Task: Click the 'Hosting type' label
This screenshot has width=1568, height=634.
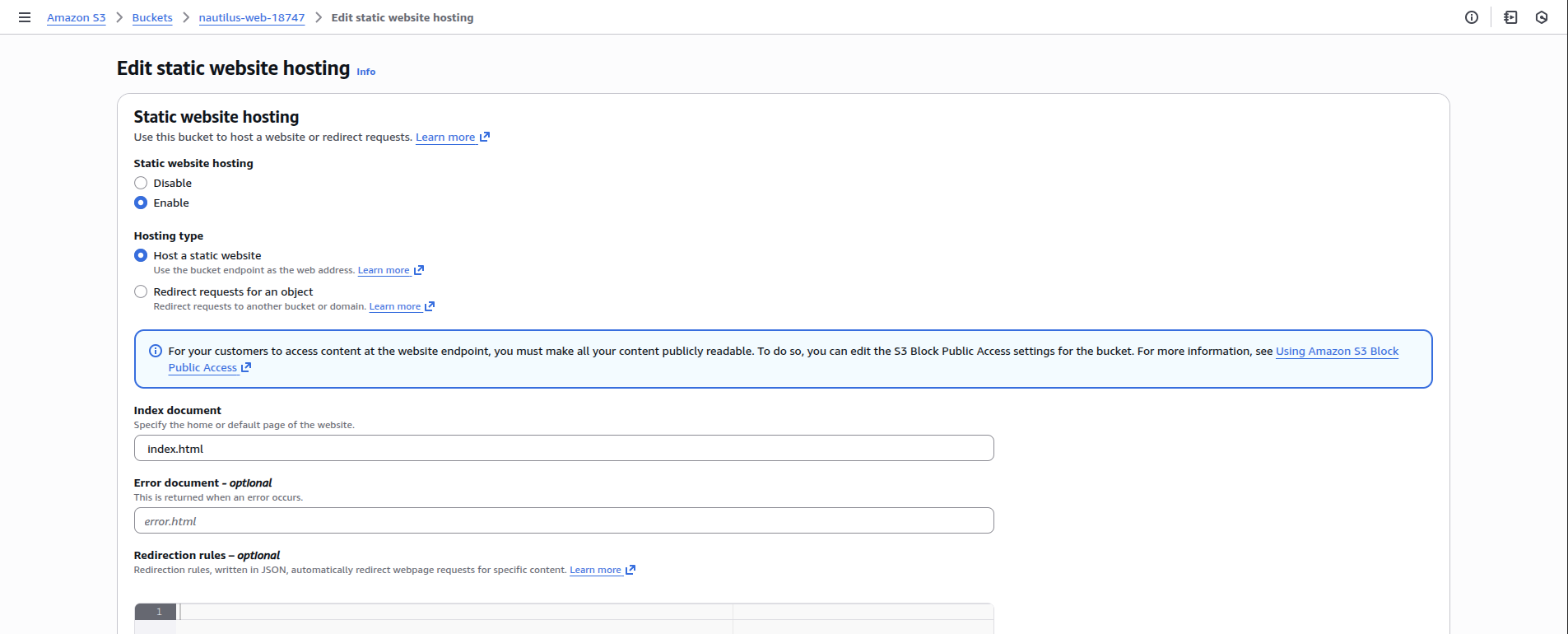Action: (x=169, y=235)
